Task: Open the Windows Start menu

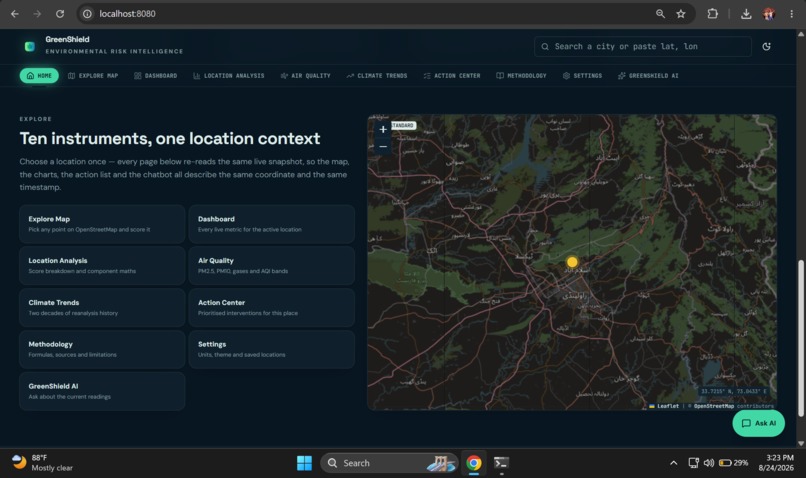Action: [304, 463]
